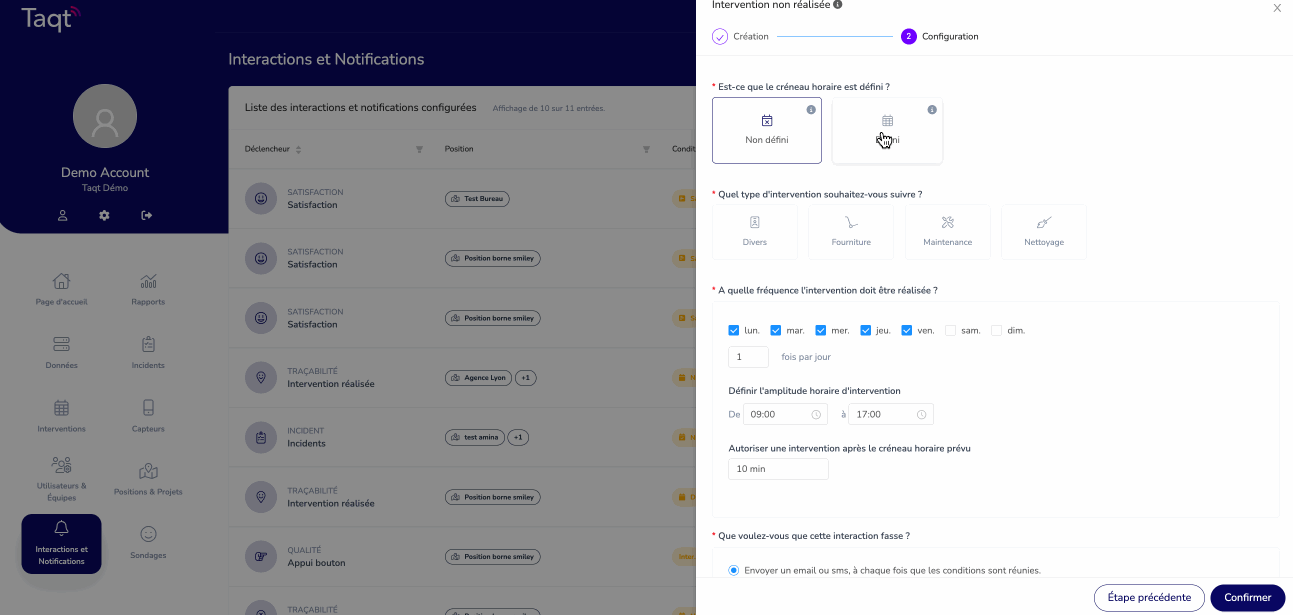Click the Sondages smiley icon

(148, 535)
